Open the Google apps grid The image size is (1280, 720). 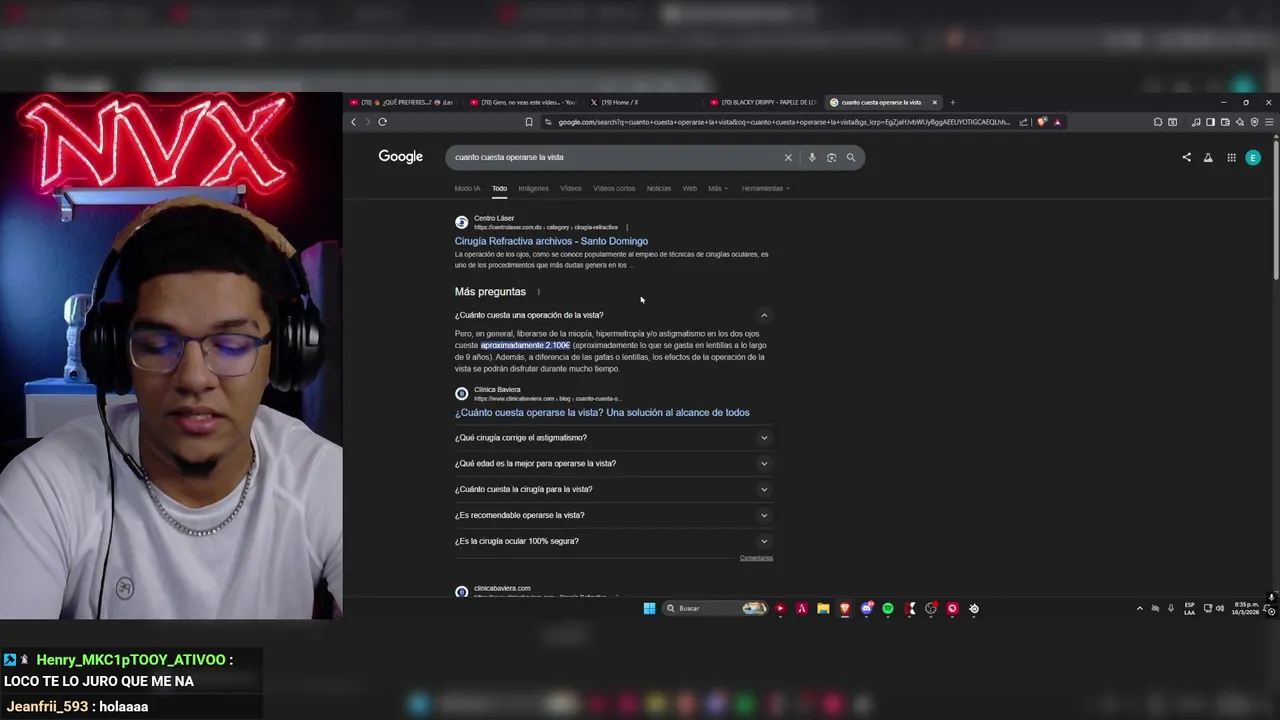(x=1231, y=157)
